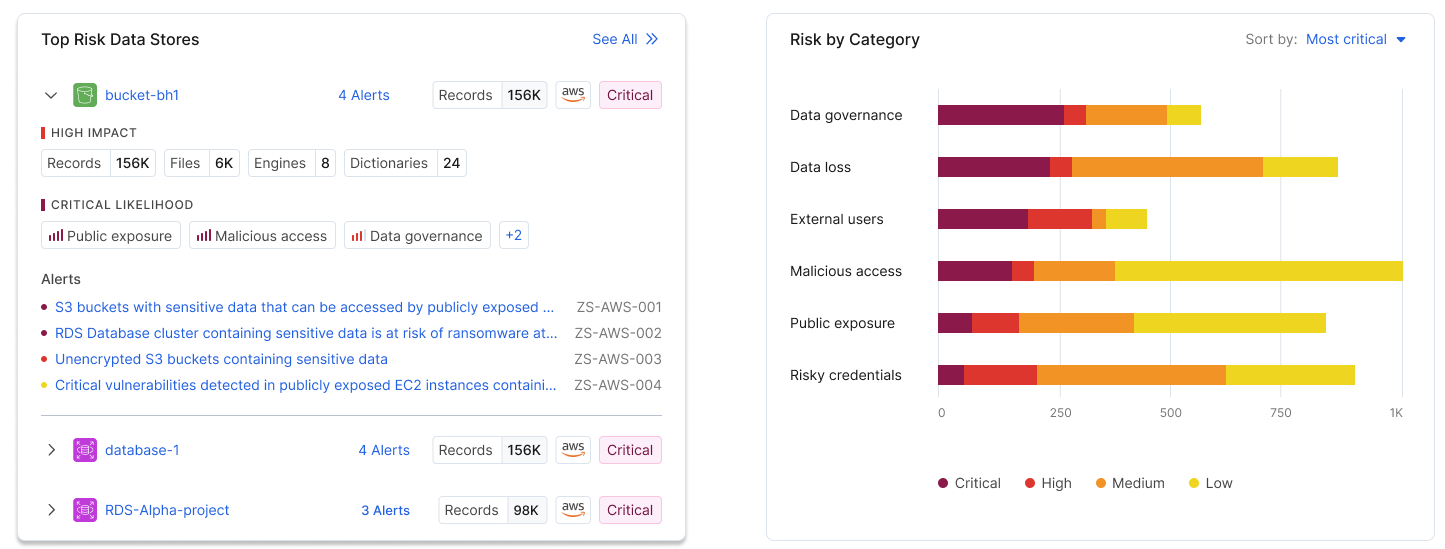The image size is (1445, 549).
Task: Click the green bucket-bh1 S3 icon
Action: pos(85,95)
